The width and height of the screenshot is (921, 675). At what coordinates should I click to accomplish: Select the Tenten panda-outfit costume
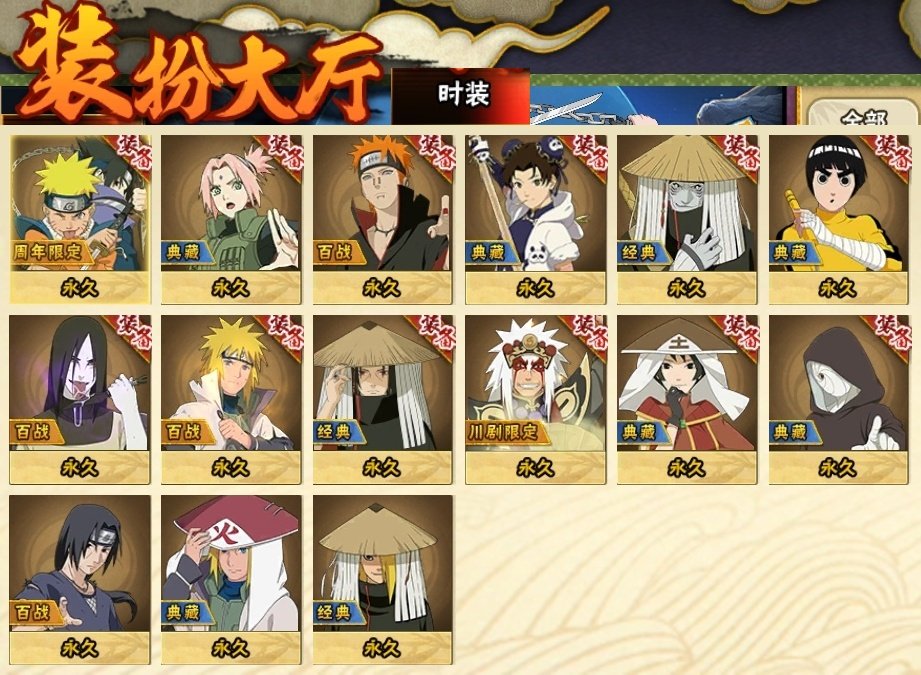536,220
